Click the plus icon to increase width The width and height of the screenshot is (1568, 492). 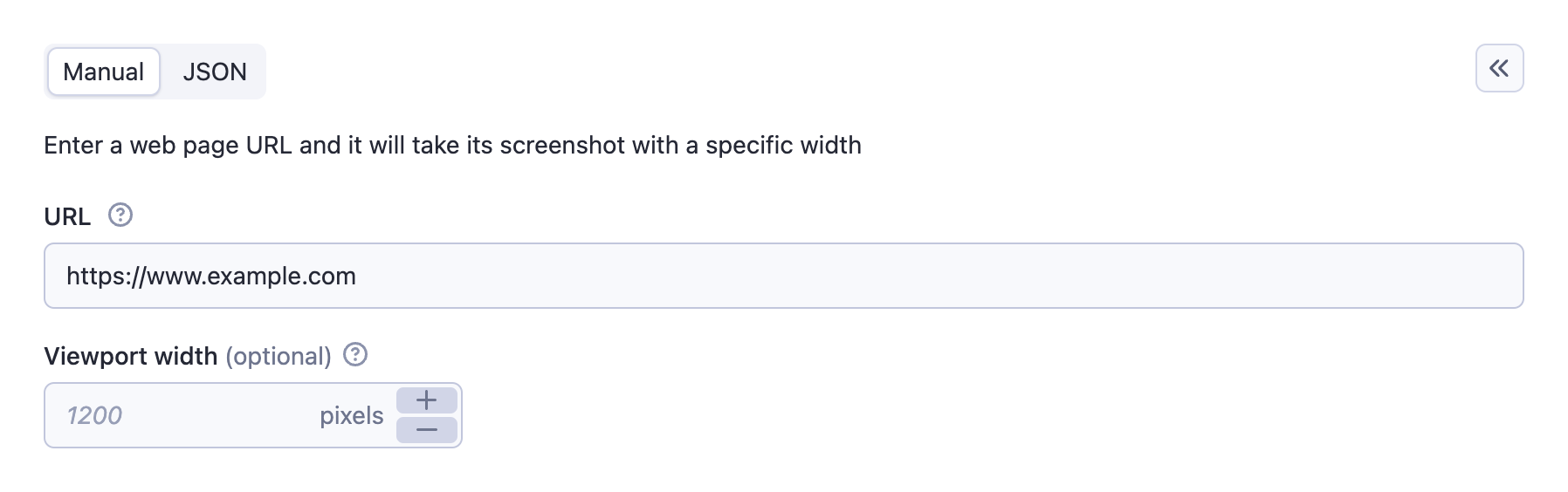point(427,400)
